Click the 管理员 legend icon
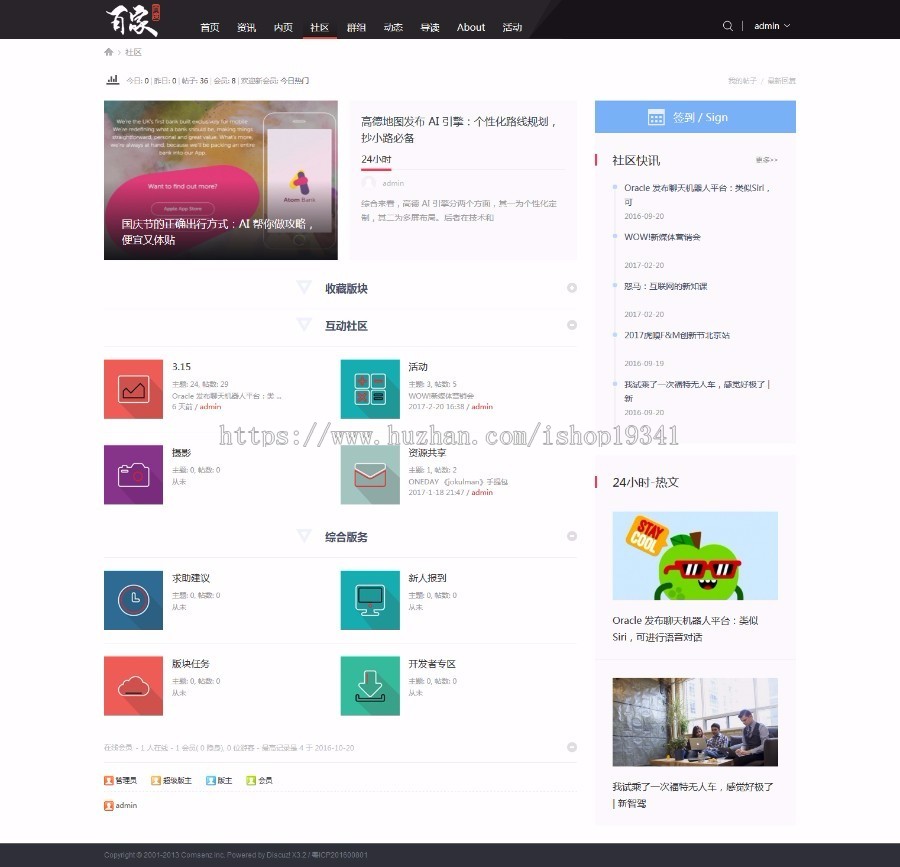 [108, 780]
